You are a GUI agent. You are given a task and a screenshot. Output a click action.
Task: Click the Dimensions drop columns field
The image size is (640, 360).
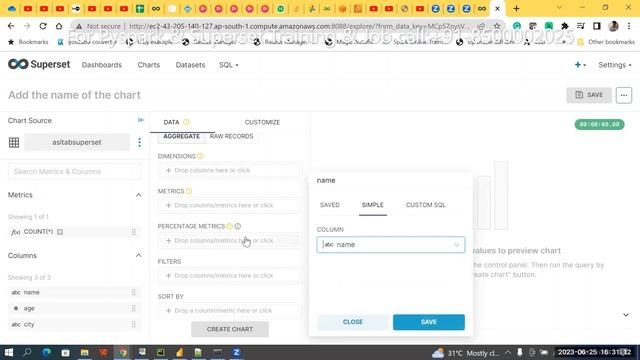point(230,170)
